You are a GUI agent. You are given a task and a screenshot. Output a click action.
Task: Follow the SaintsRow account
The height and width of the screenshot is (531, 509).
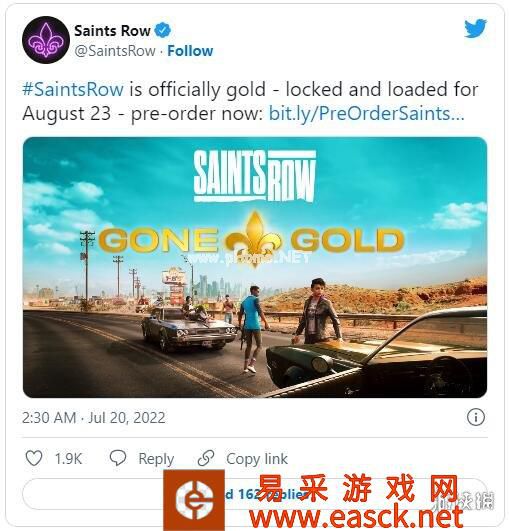pyautogui.click(x=190, y=51)
